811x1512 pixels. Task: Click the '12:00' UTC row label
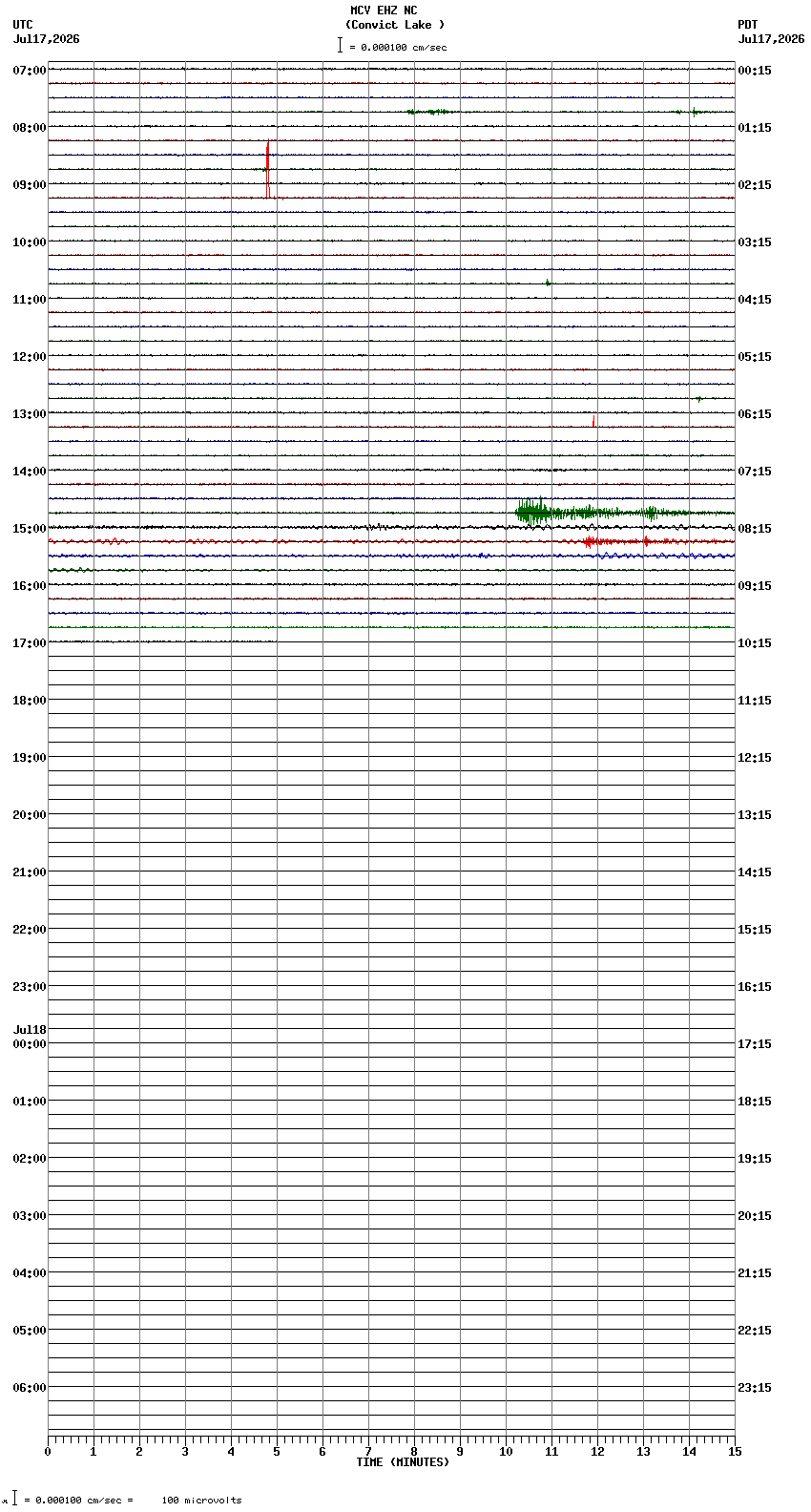pos(30,357)
